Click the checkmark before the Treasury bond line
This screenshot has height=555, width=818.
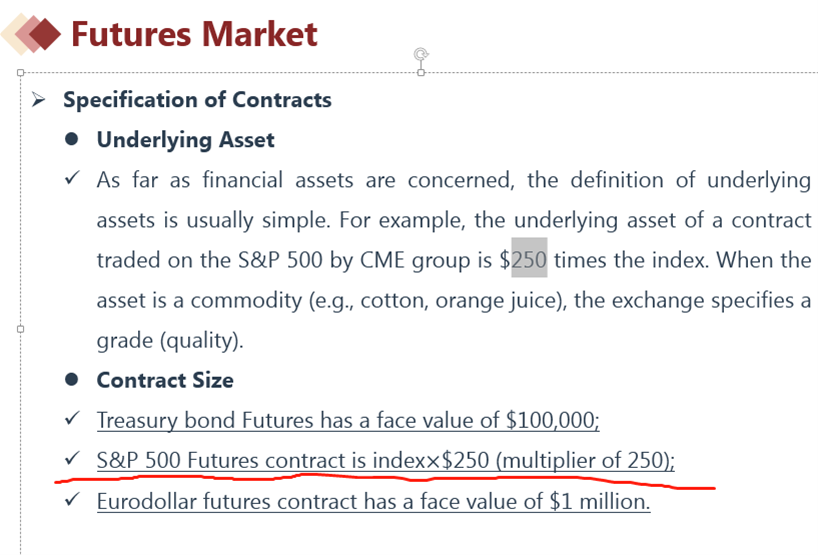72,418
